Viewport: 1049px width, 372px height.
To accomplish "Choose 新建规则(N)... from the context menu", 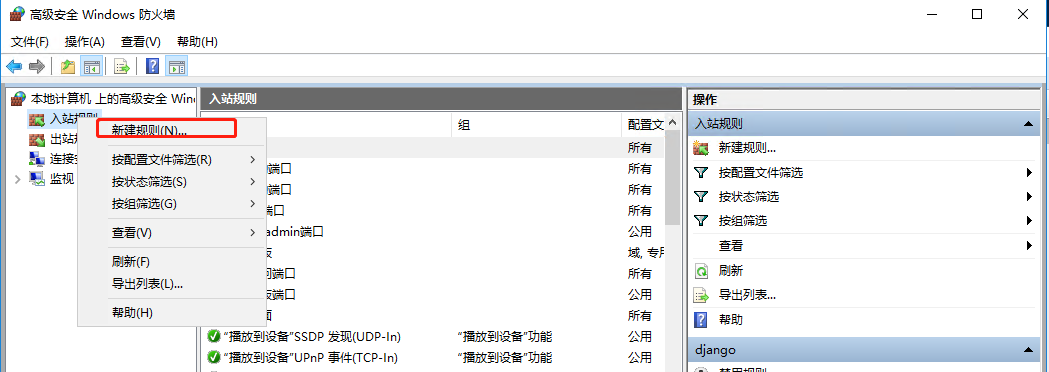I will pyautogui.click(x=172, y=129).
